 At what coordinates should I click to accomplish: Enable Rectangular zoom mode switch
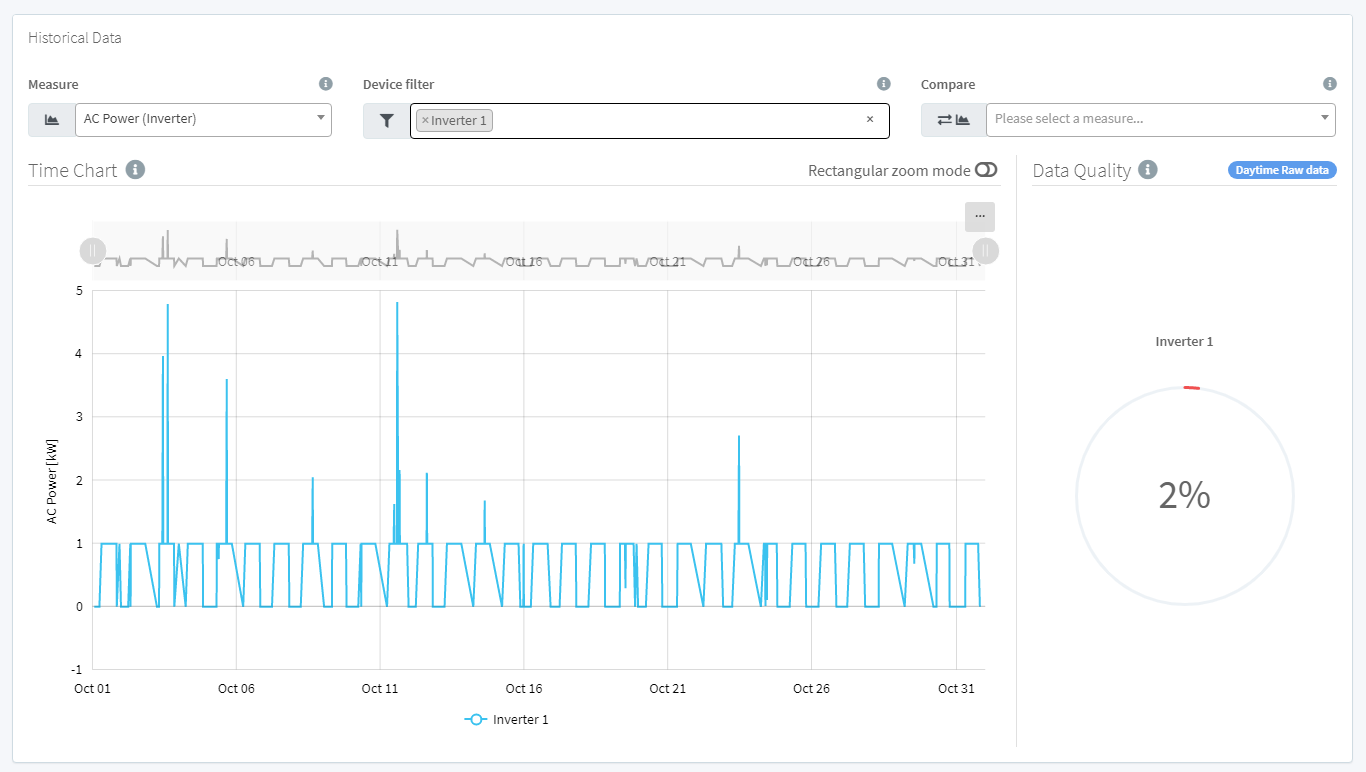pos(986,170)
